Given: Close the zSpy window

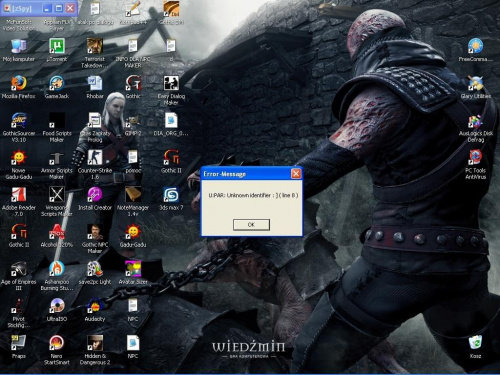Looking at the screenshot, I should click(70, 8).
